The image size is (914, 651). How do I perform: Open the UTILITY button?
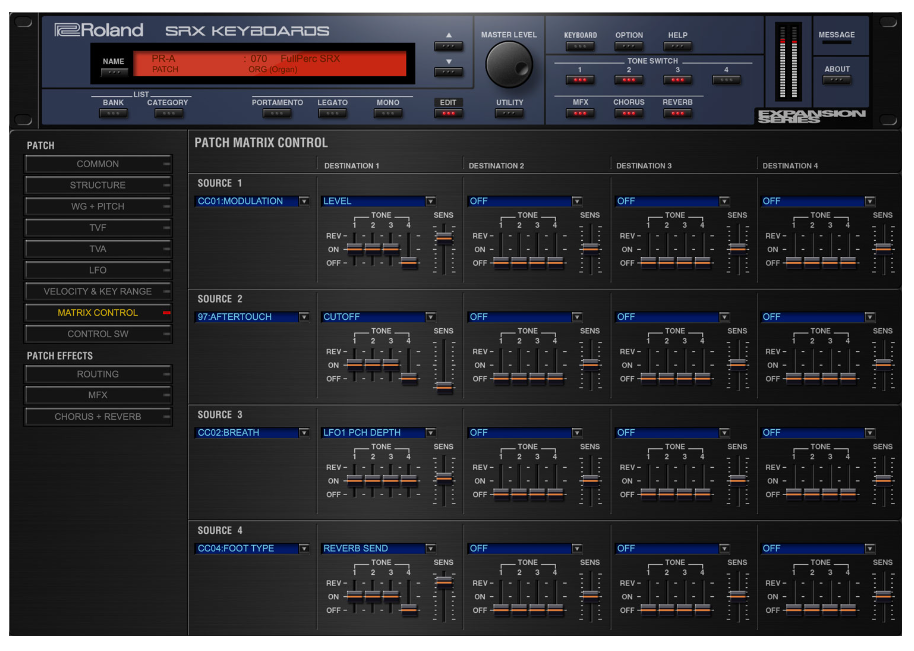(x=509, y=114)
